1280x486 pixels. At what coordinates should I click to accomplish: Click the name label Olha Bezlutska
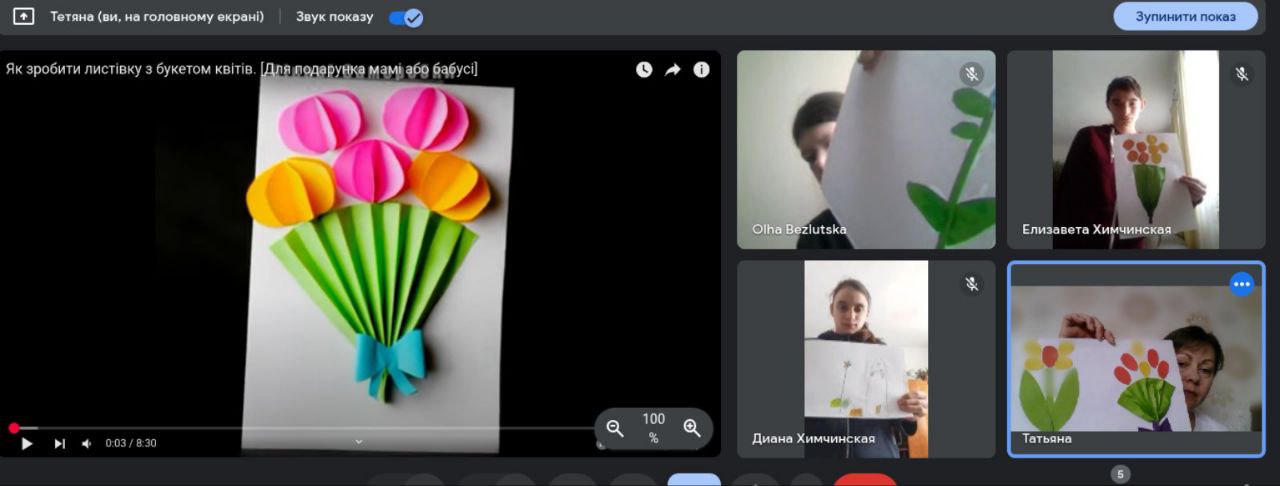(799, 229)
